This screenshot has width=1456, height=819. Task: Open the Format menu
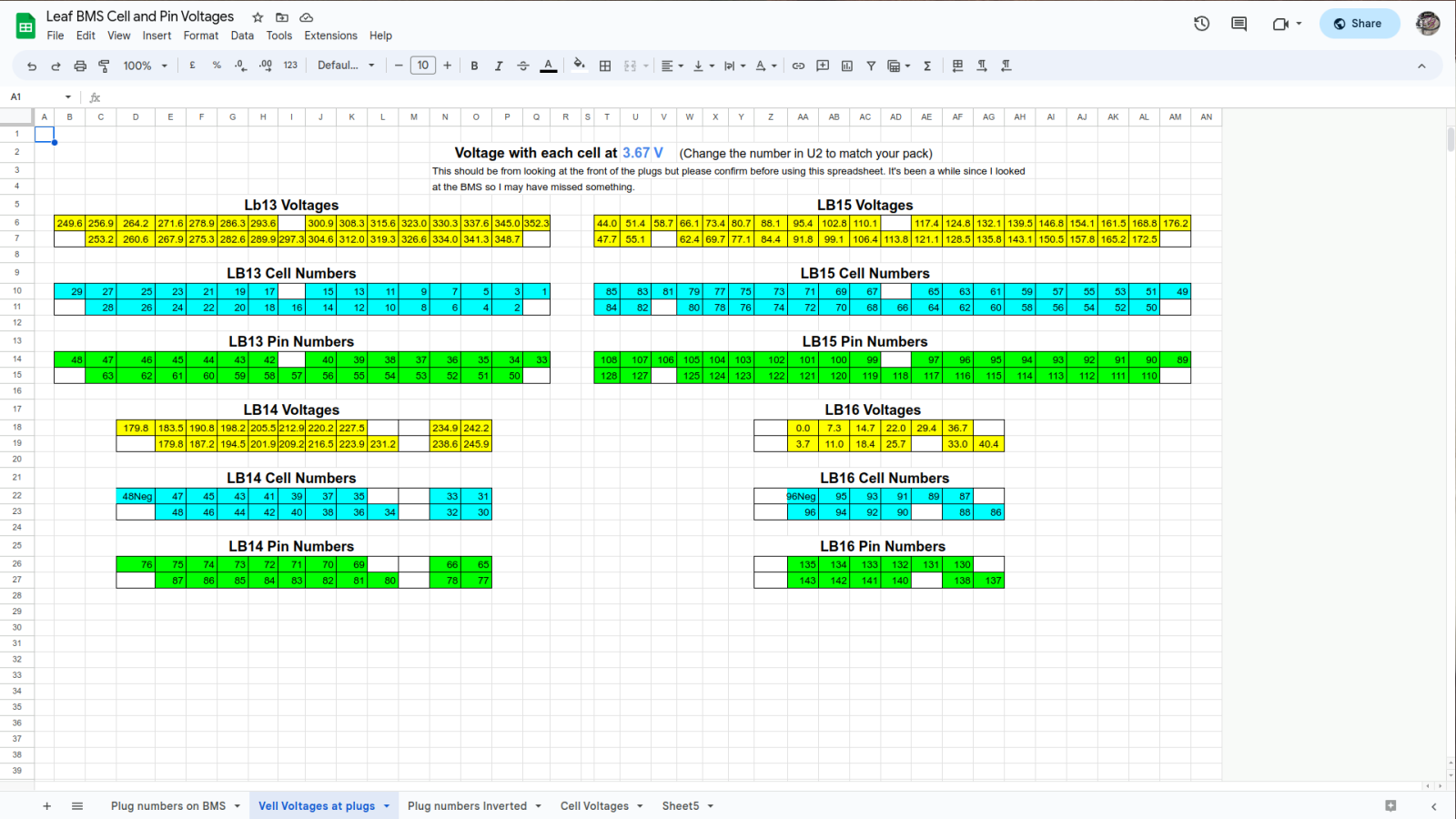201,35
